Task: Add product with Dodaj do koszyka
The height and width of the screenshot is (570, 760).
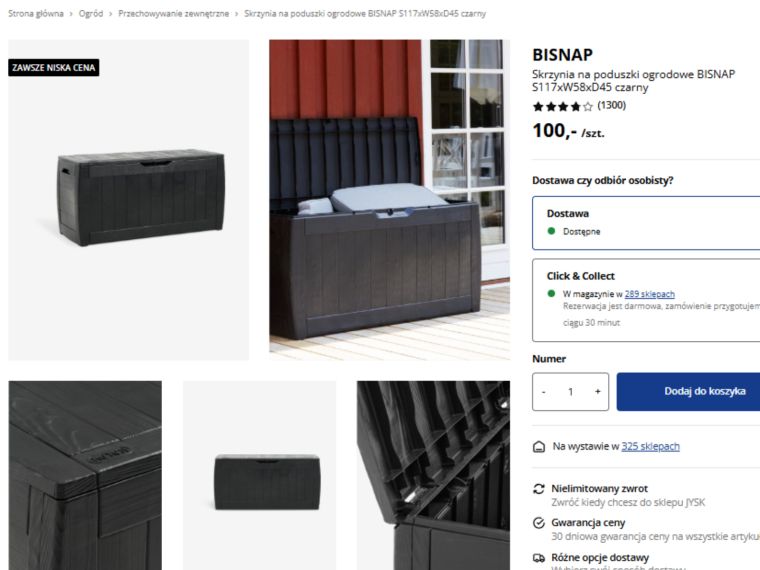Action: point(688,392)
